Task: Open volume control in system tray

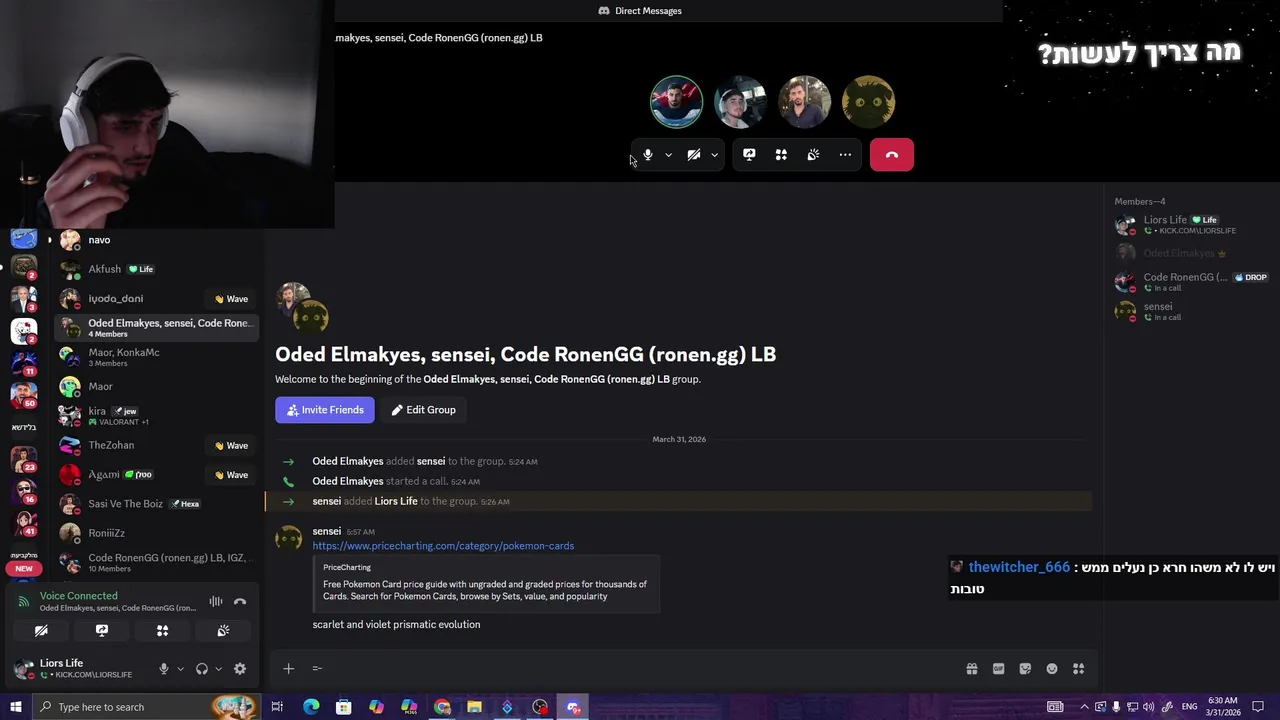Action: (x=1148, y=707)
